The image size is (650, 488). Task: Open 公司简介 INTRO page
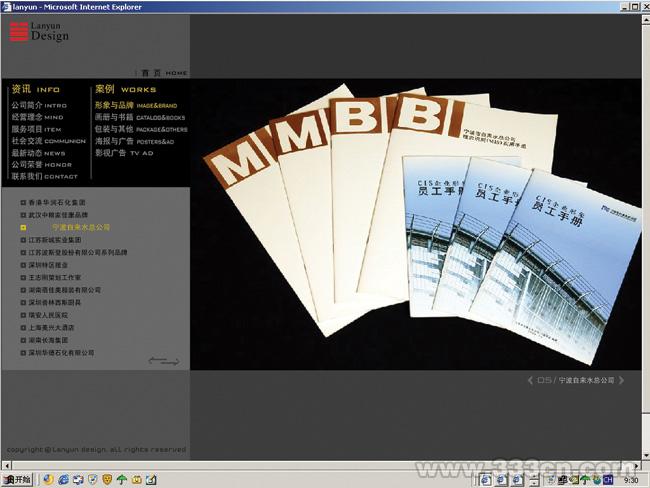click(39, 104)
